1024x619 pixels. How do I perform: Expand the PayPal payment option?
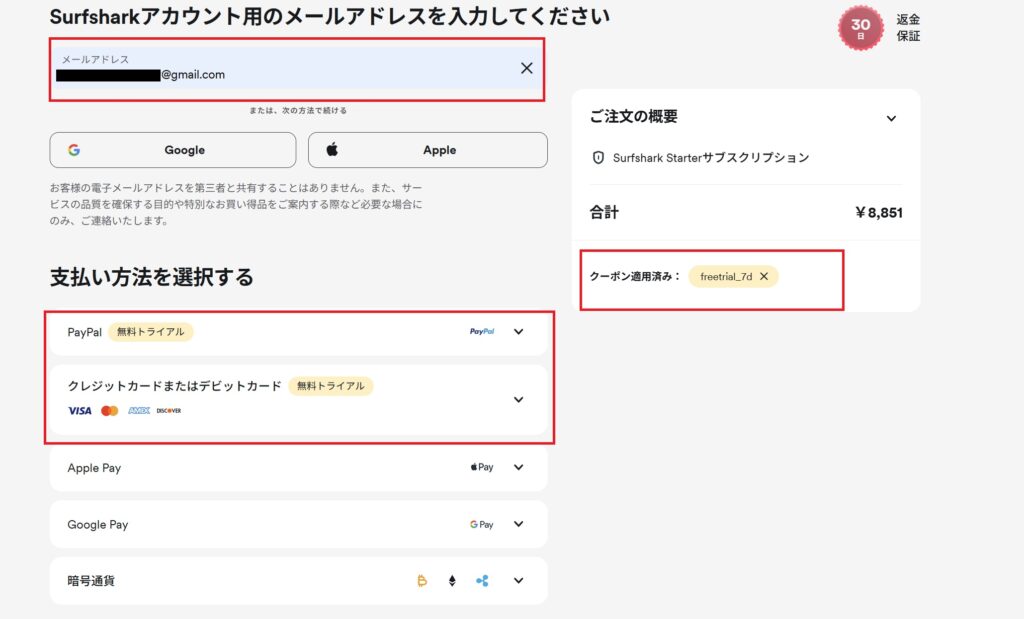coord(519,331)
